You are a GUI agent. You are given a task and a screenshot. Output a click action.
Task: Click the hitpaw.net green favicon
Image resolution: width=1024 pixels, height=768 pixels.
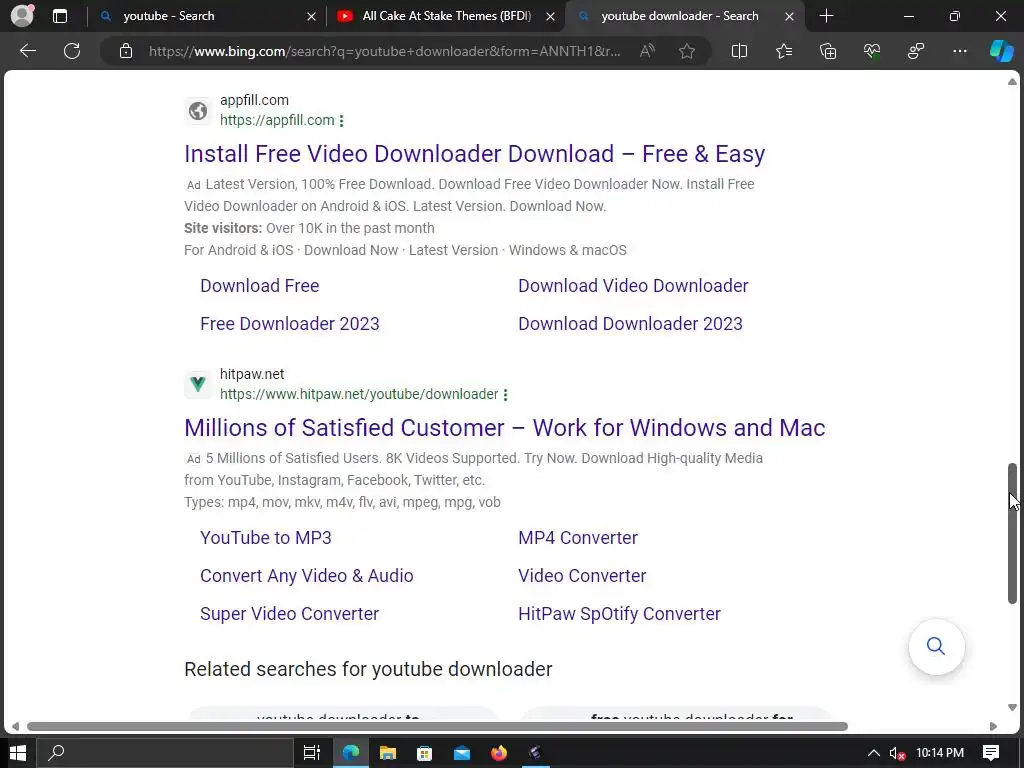coord(198,384)
